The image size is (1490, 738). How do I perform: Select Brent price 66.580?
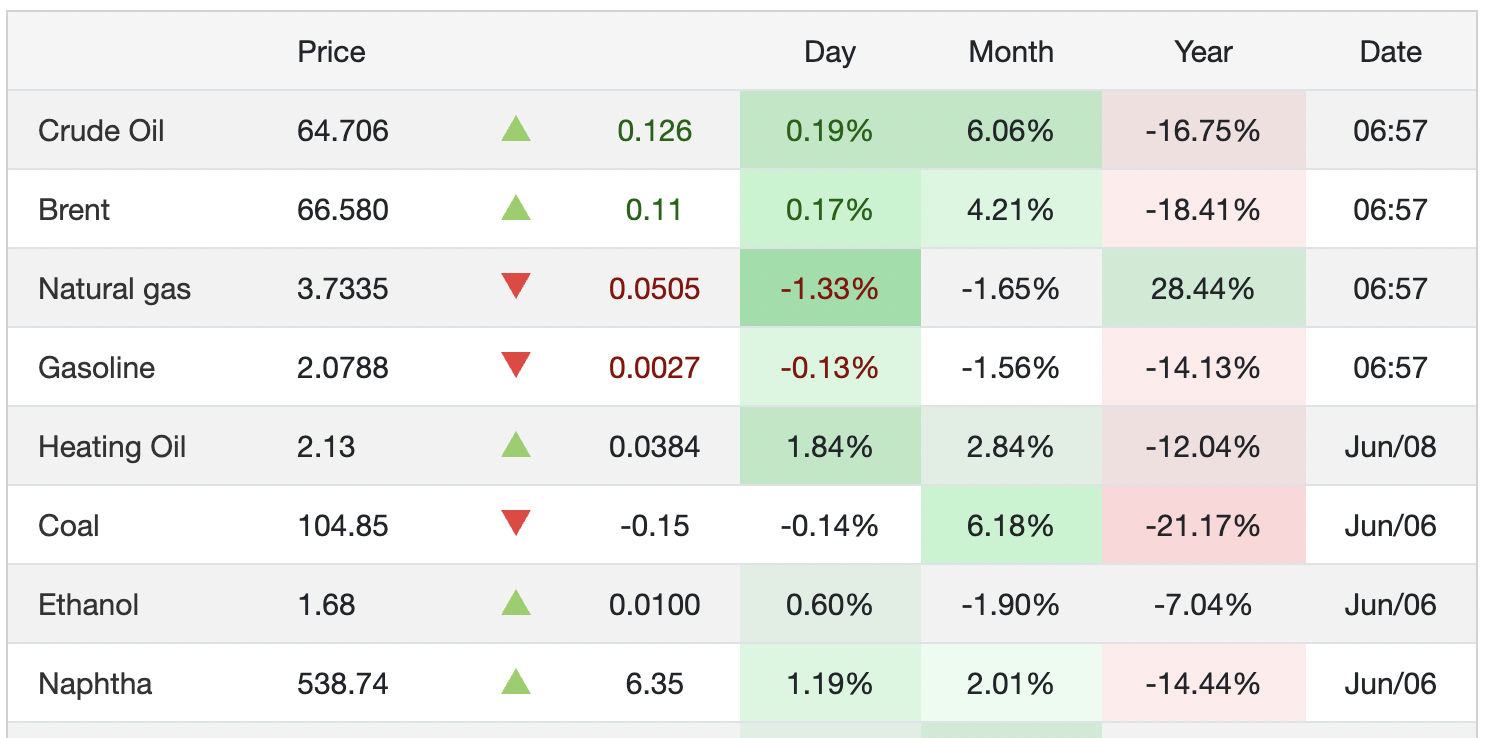[343, 210]
